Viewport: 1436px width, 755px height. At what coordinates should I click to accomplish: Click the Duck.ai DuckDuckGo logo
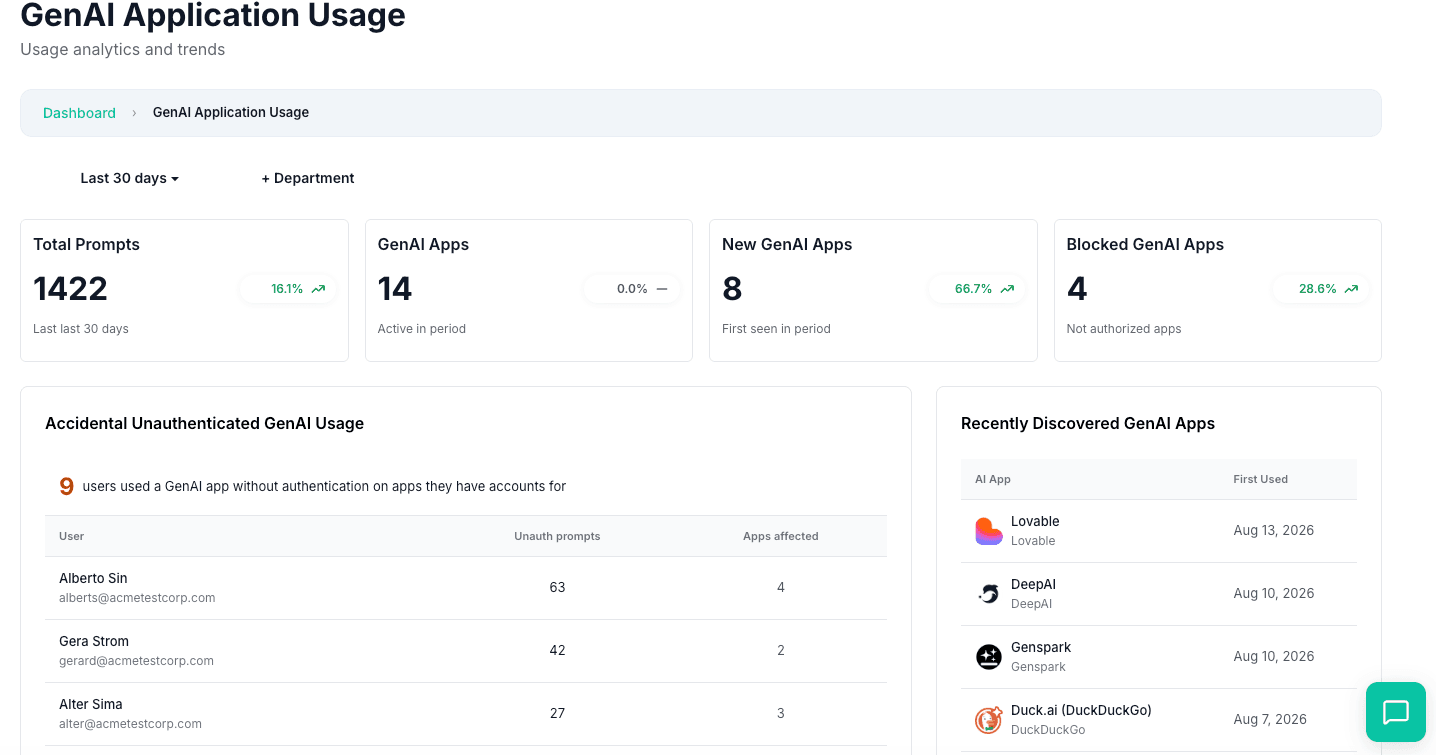pos(988,720)
